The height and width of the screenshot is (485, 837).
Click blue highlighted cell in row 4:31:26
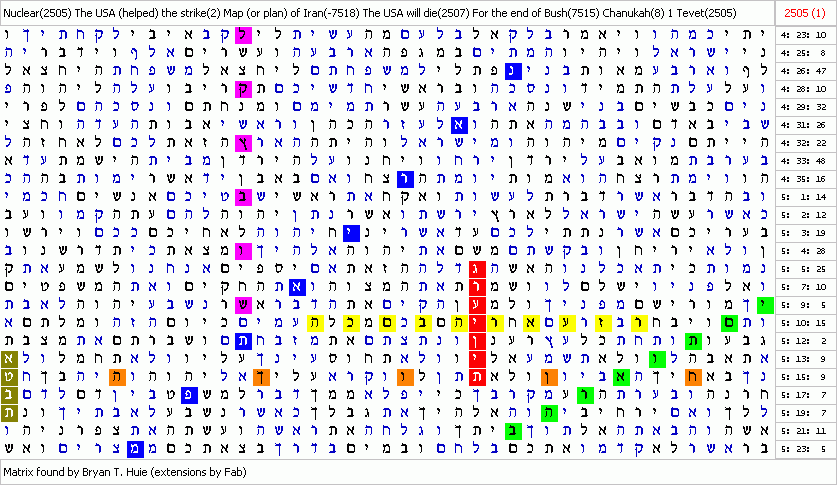pyautogui.click(x=458, y=125)
